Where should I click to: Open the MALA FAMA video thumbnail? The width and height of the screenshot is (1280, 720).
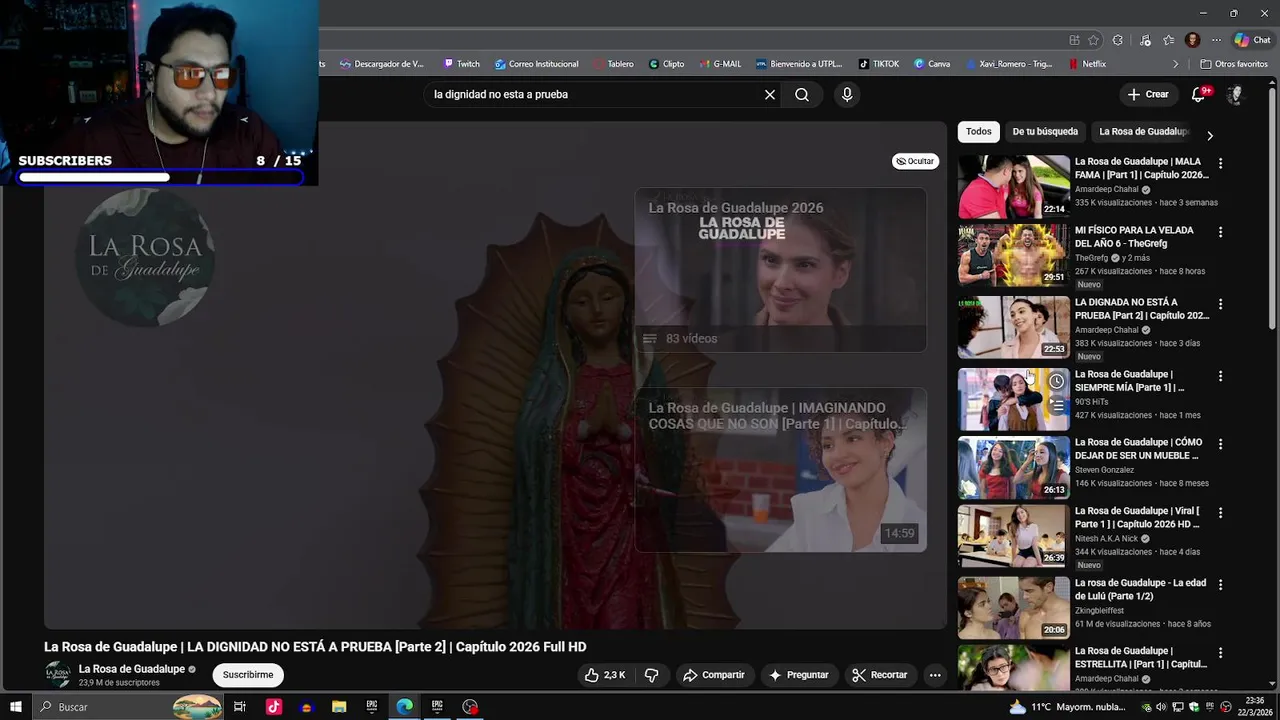(1014, 186)
